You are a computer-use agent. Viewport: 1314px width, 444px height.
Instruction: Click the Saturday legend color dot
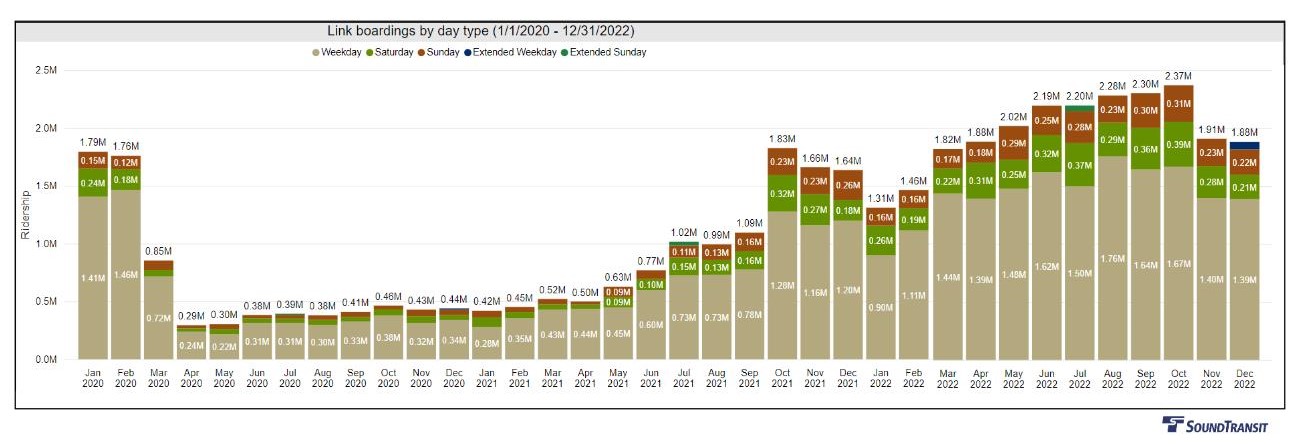[x=370, y=52]
